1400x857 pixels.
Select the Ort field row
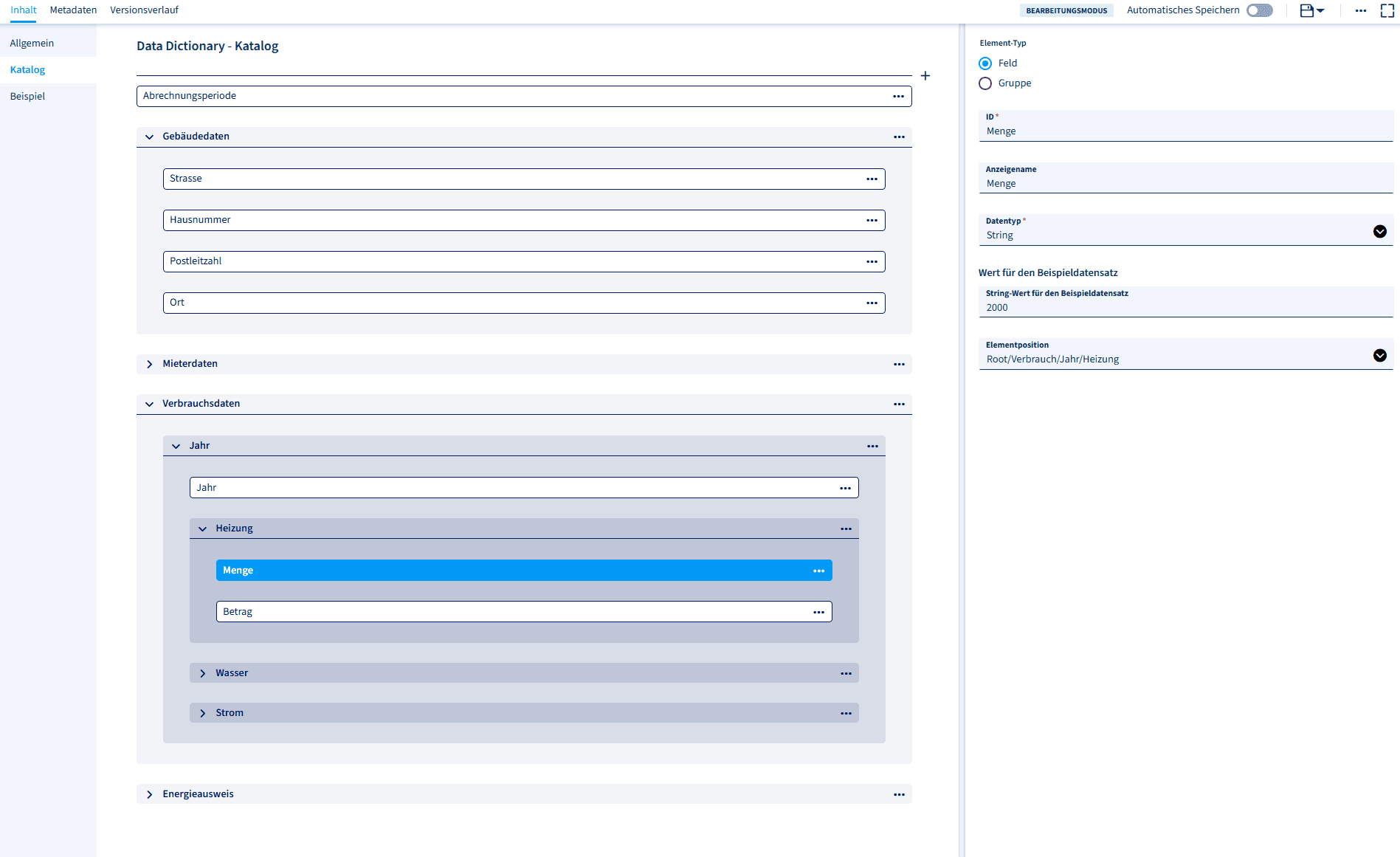coord(524,303)
